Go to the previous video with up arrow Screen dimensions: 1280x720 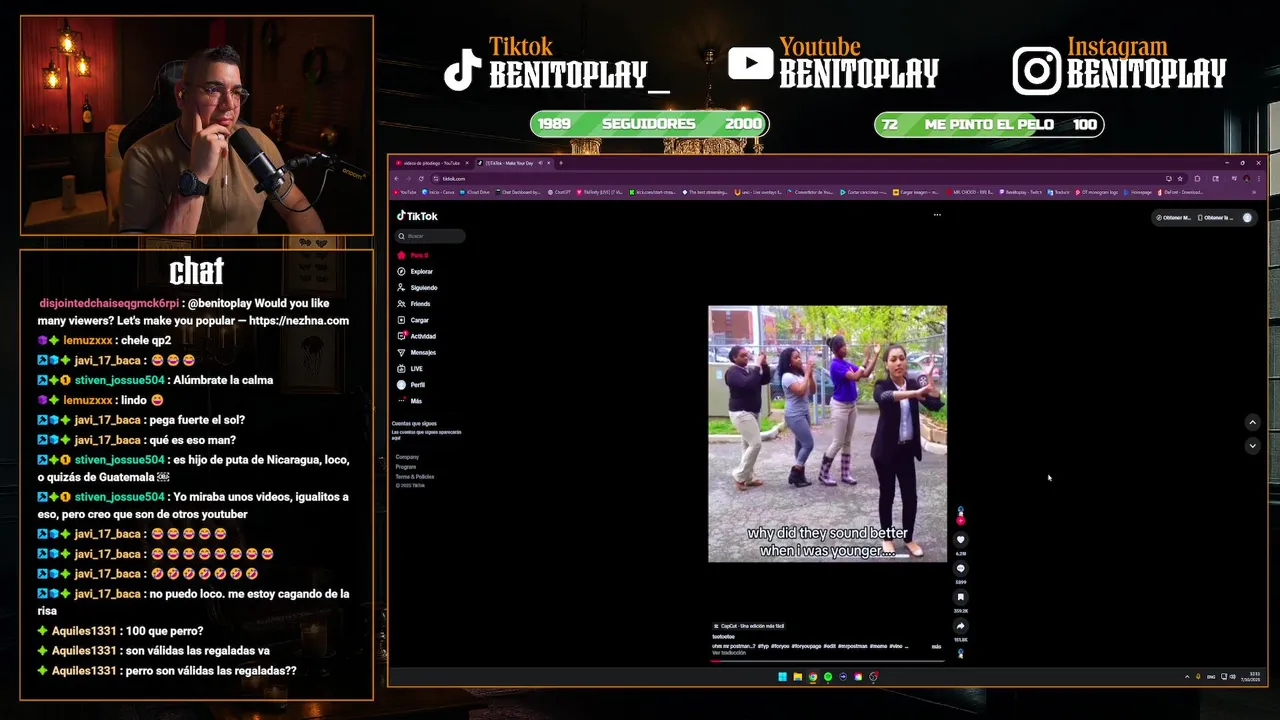click(1252, 423)
